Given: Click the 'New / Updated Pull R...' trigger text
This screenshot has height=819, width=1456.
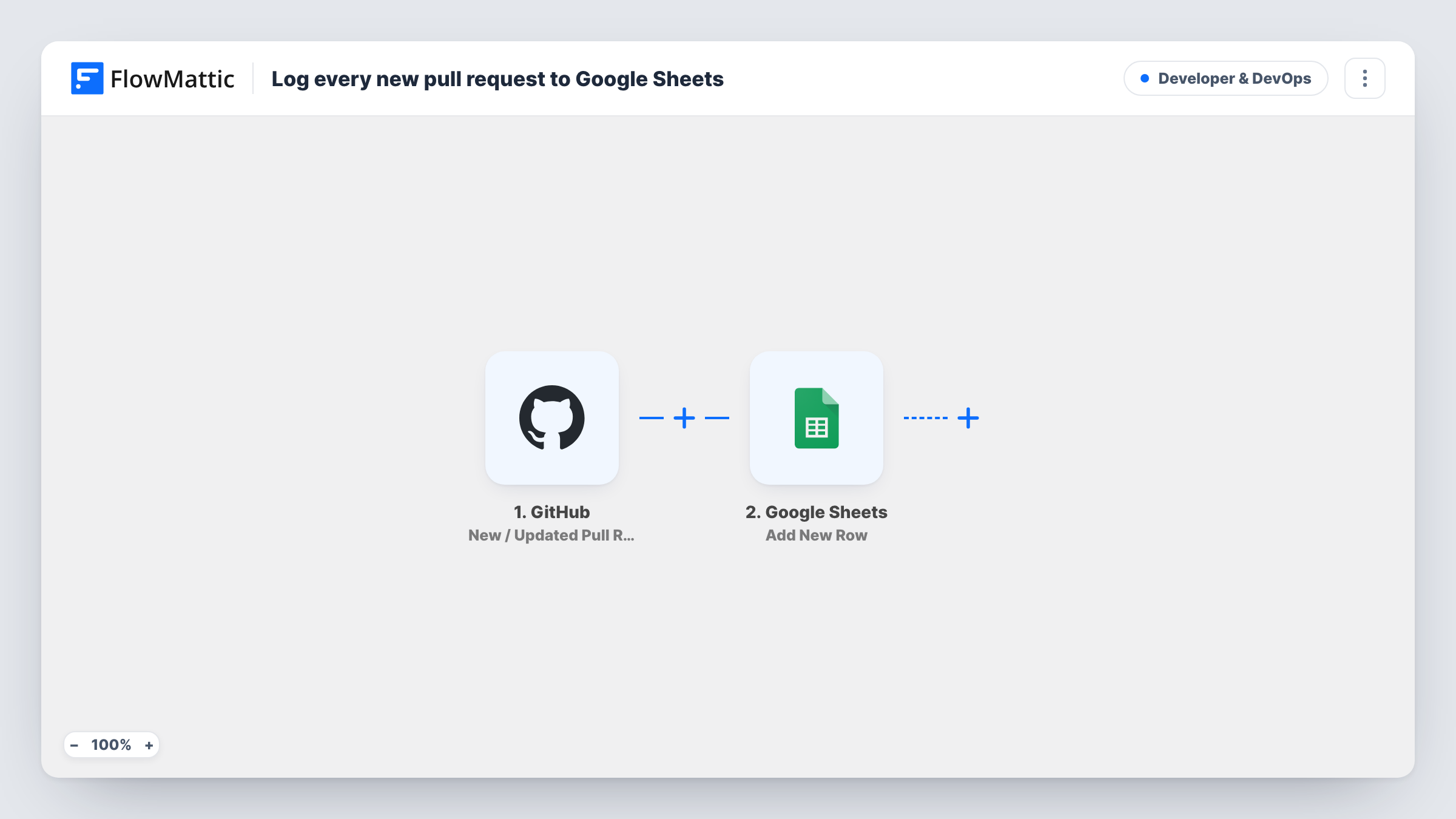Looking at the screenshot, I should 551,535.
